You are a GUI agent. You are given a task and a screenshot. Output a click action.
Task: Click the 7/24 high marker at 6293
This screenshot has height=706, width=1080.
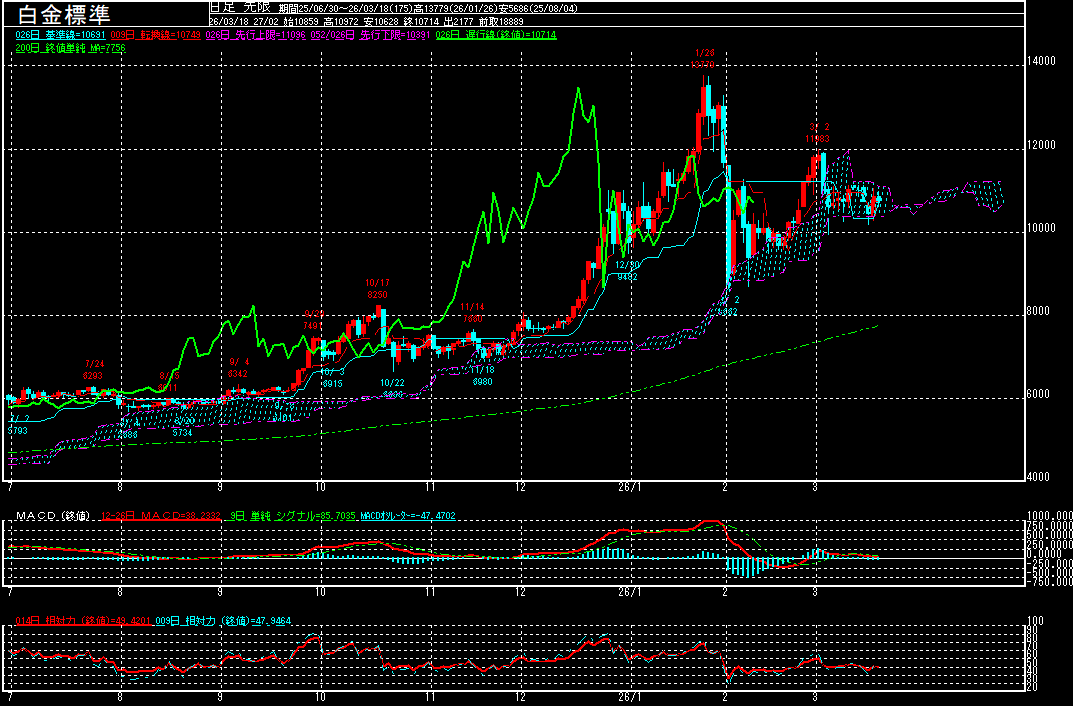click(x=94, y=369)
